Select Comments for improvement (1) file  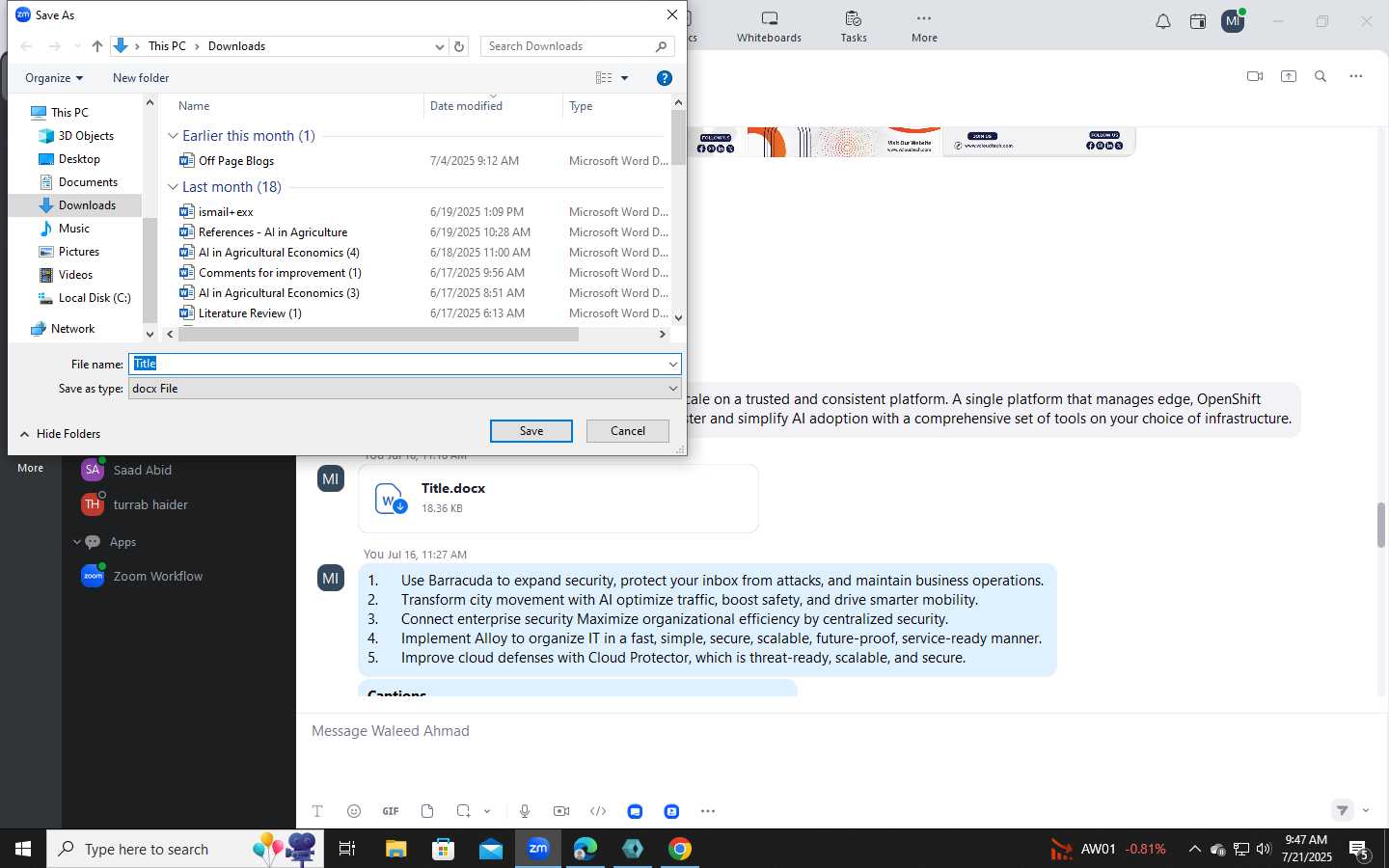pos(280,273)
